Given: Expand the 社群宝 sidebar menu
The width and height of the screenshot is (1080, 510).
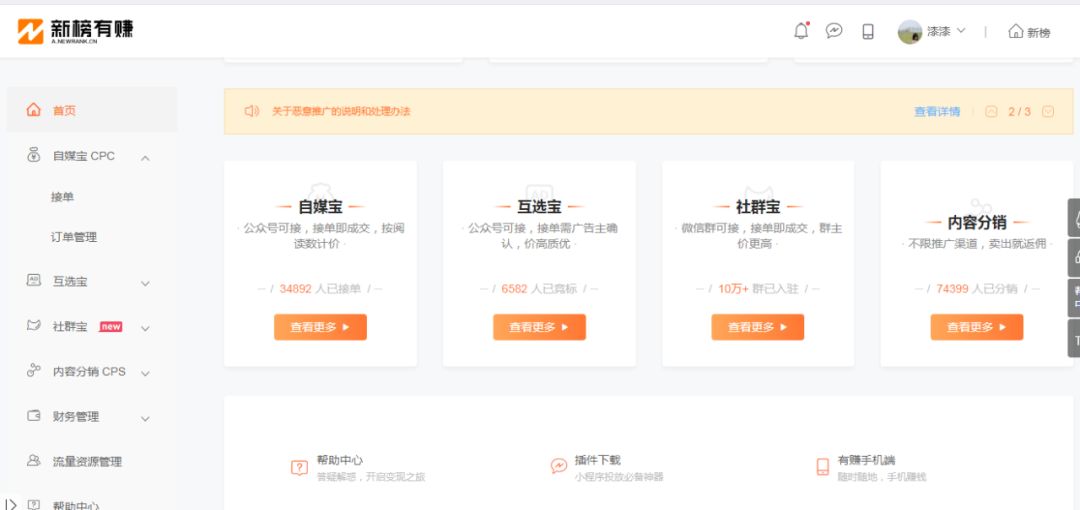Looking at the screenshot, I should pos(145,328).
